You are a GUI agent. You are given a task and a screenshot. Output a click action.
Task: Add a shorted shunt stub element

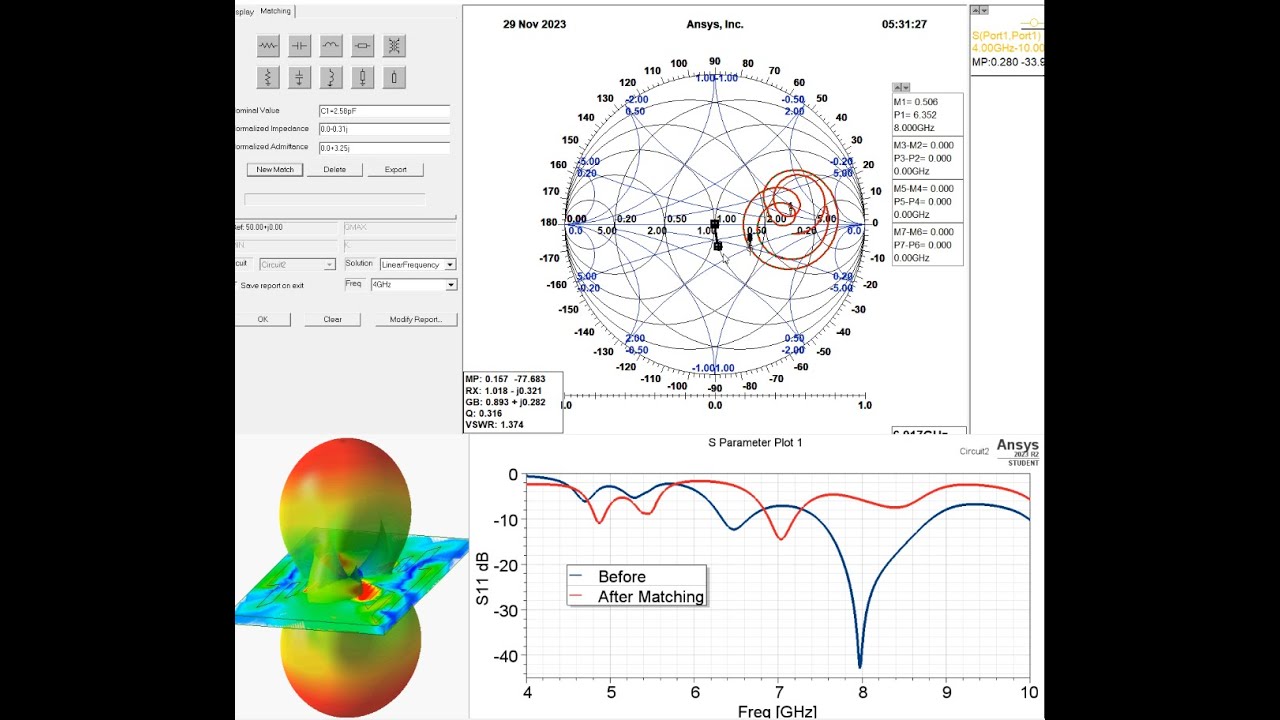pos(363,77)
